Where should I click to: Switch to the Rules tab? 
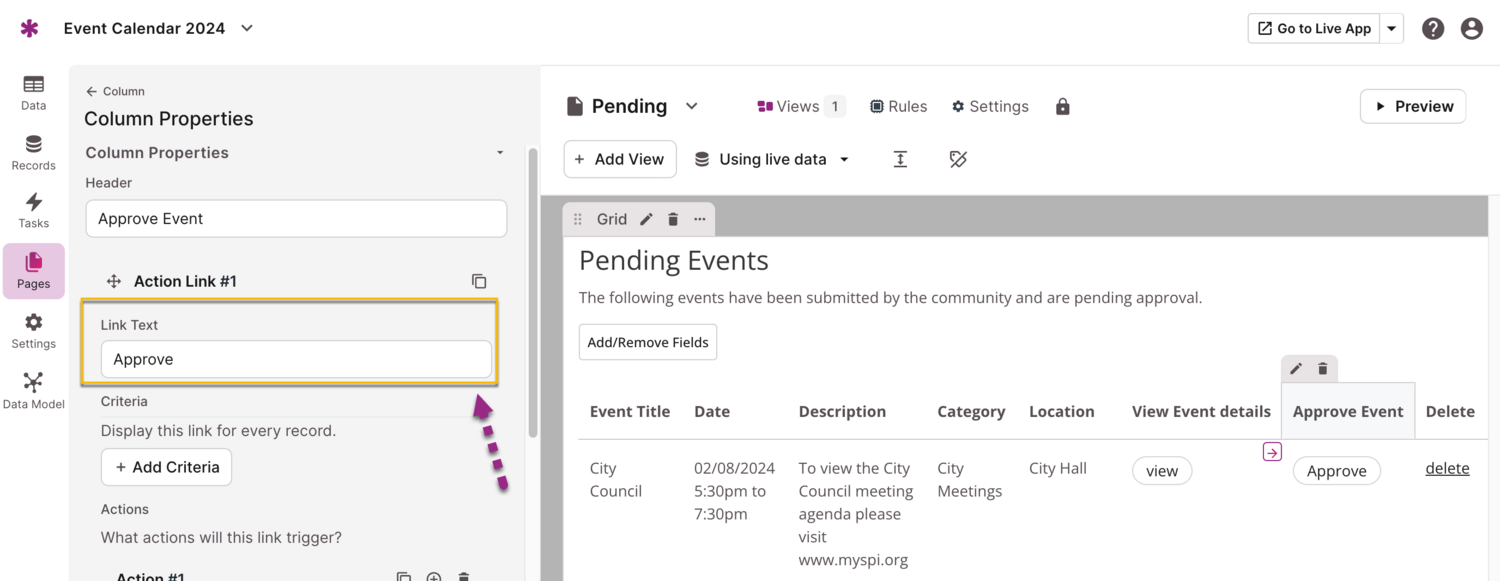(x=898, y=106)
